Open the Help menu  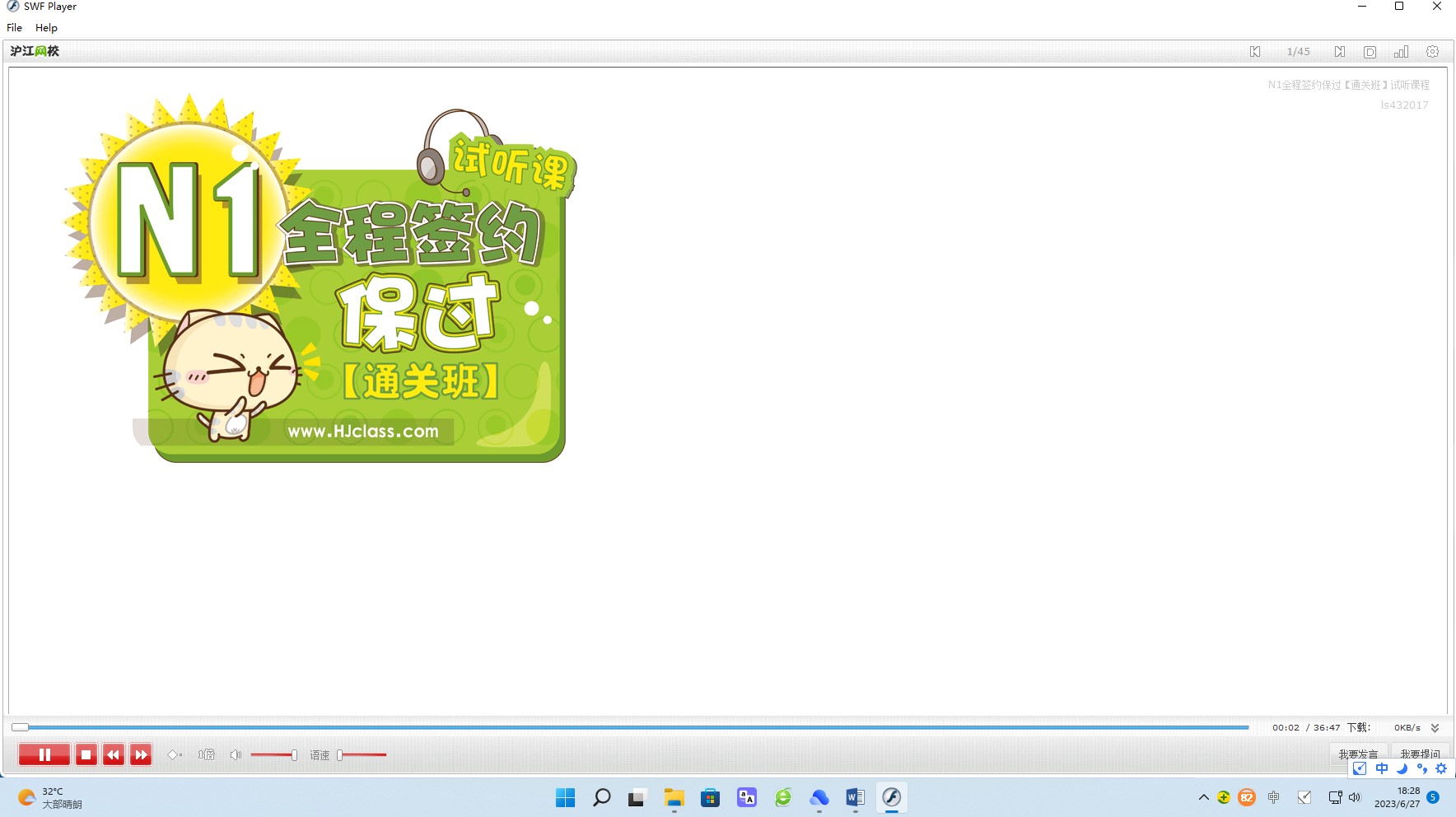tap(46, 28)
